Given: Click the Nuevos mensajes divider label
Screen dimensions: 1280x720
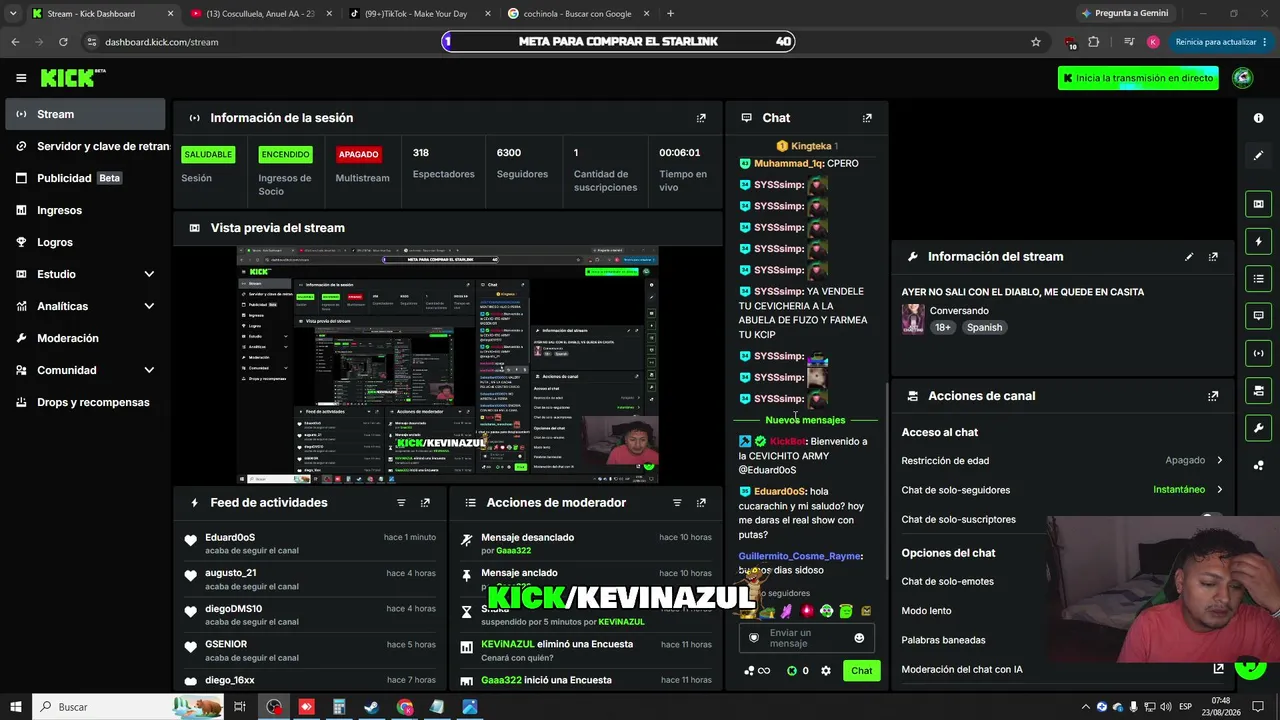Looking at the screenshot, I should coord(805,420).
